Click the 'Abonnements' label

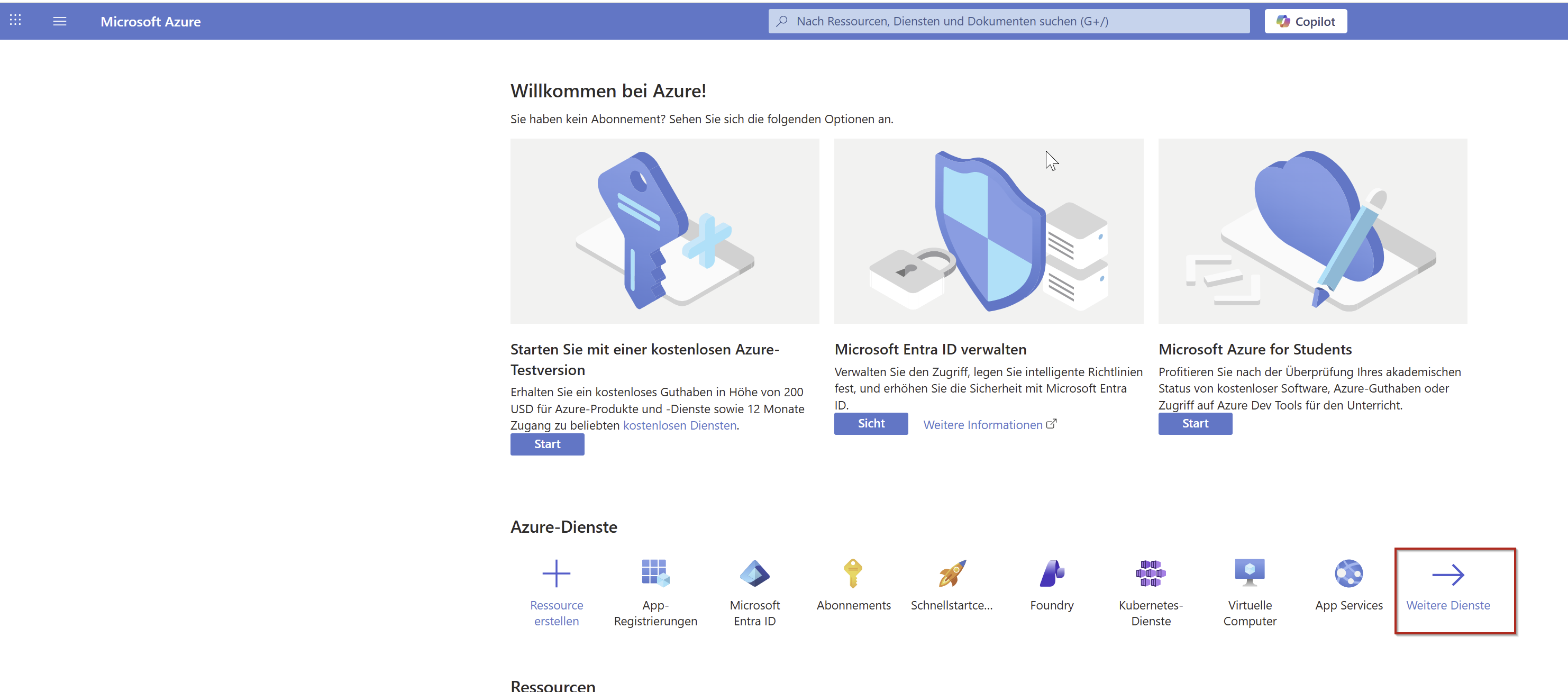point(853,606)
